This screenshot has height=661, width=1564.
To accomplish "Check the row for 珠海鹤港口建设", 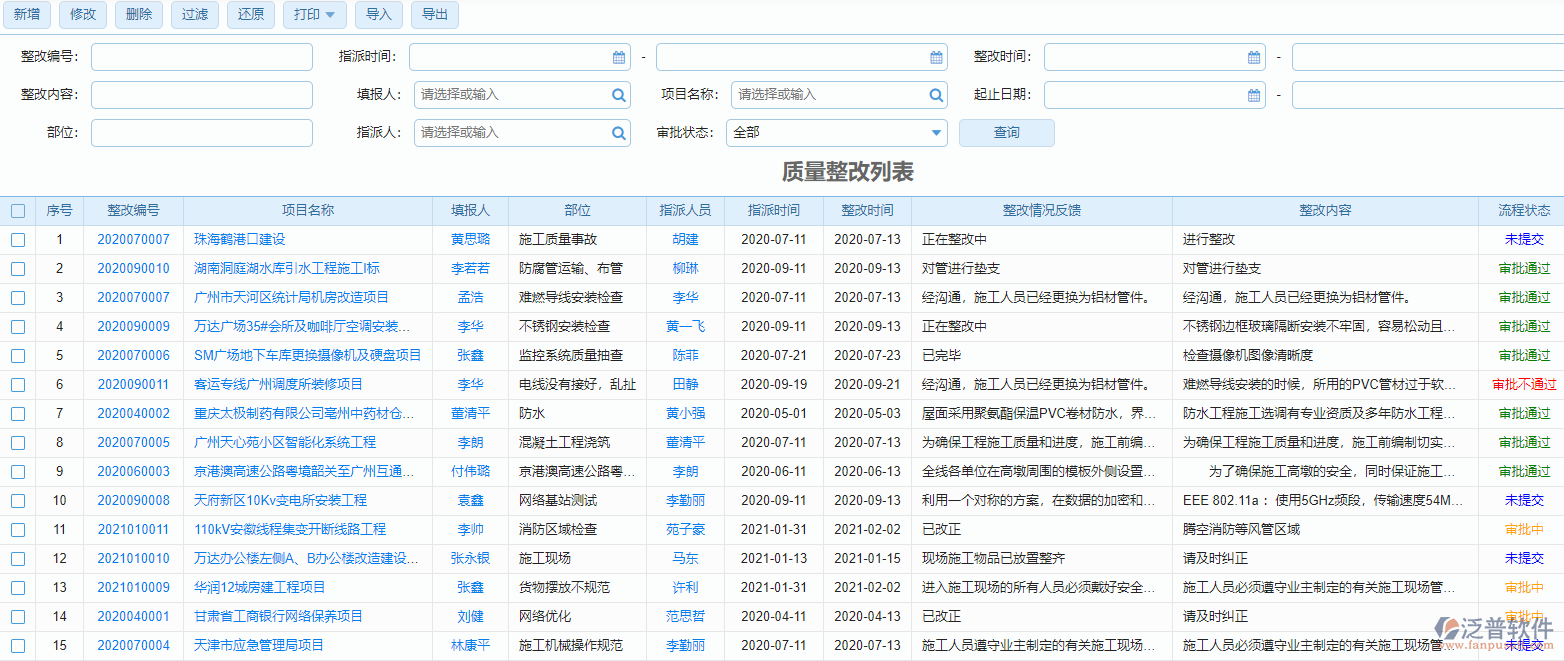I will tap(17, 240).
